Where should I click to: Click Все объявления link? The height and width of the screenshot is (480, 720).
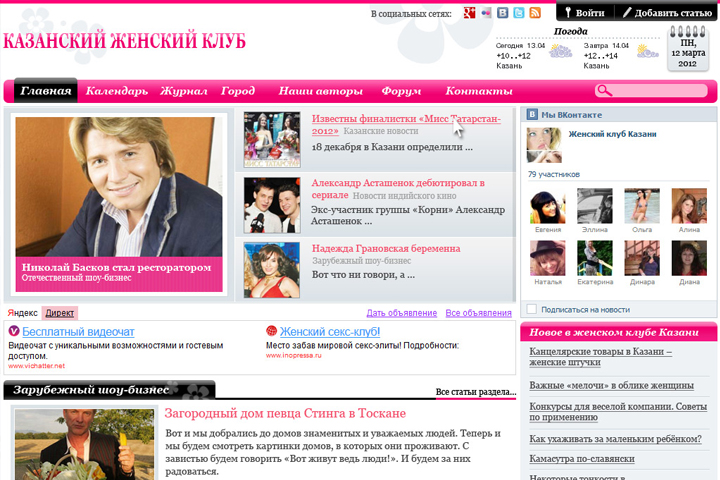point(478,313)
